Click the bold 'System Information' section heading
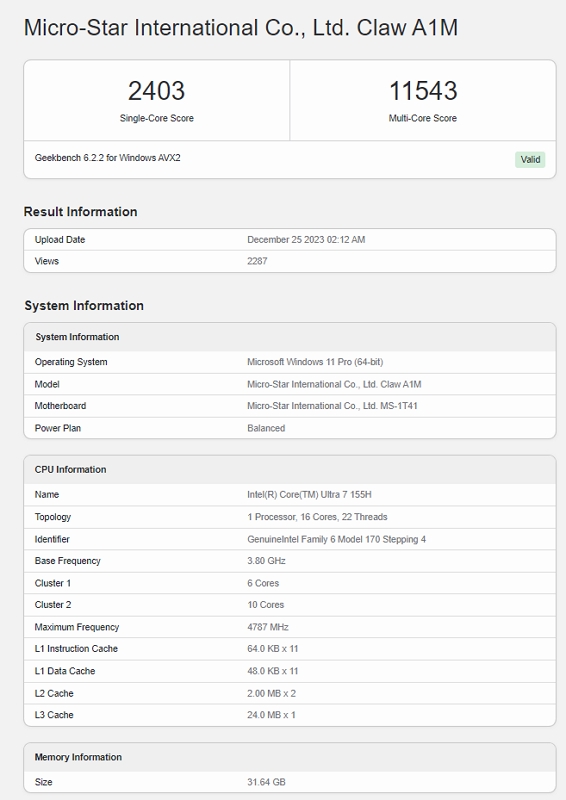 [x=84, y=306]
